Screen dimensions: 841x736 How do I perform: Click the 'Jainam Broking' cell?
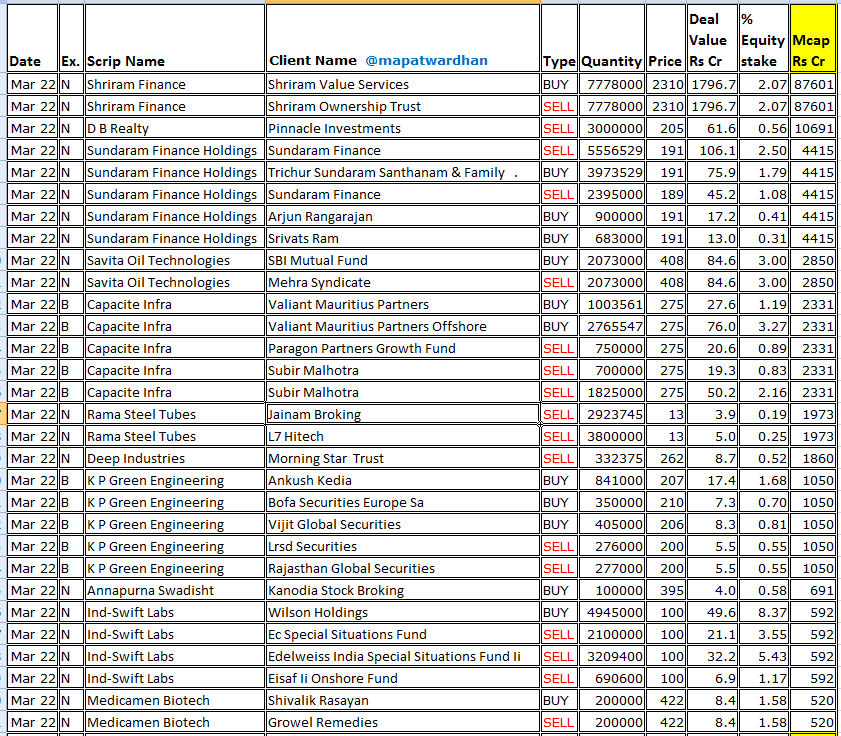pos(403,414)
